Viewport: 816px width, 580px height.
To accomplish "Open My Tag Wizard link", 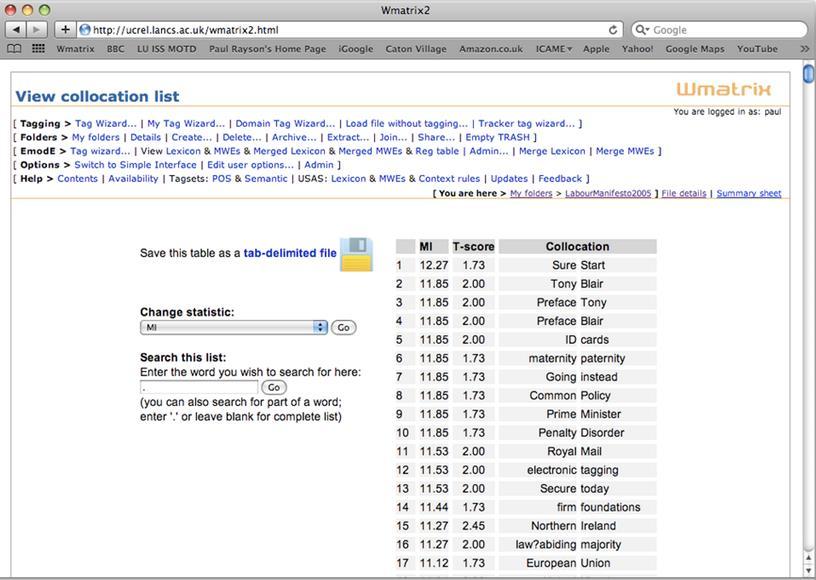I will click(x=186, y=123).
